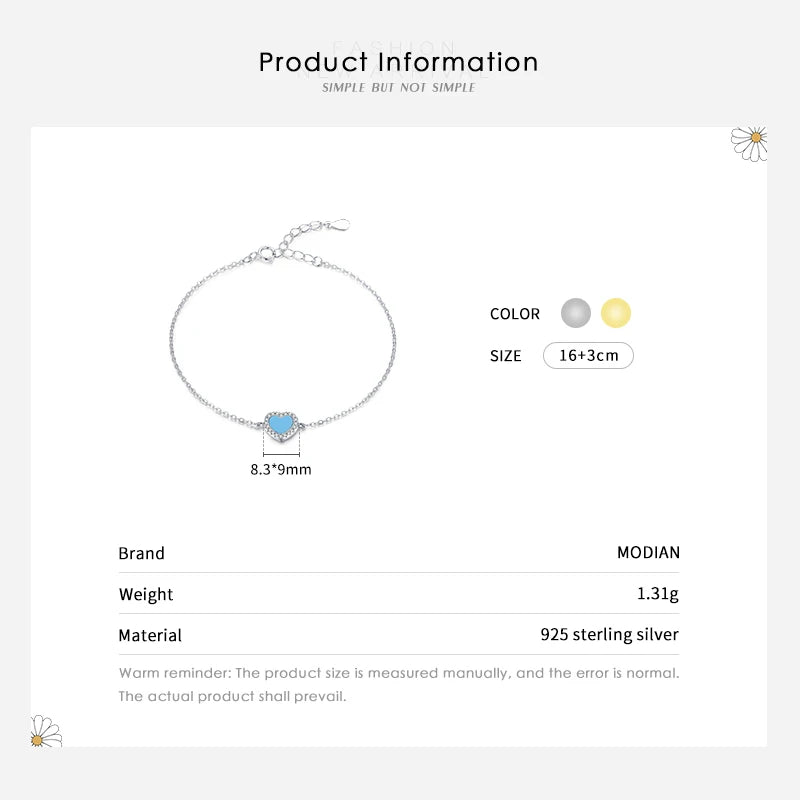
Task: Click the 1.31g weight value
Action: (658, 593)
